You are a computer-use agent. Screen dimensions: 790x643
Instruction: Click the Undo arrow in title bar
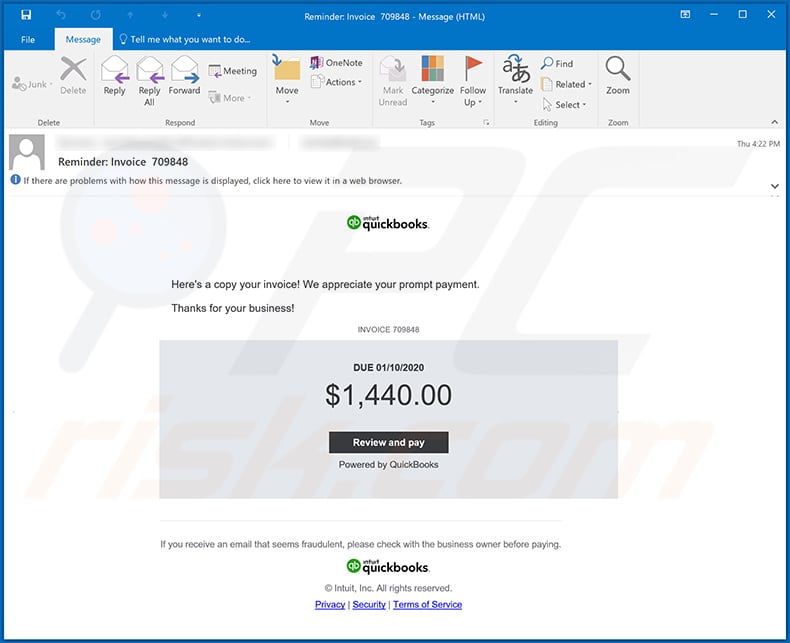[x=61, y=15]
